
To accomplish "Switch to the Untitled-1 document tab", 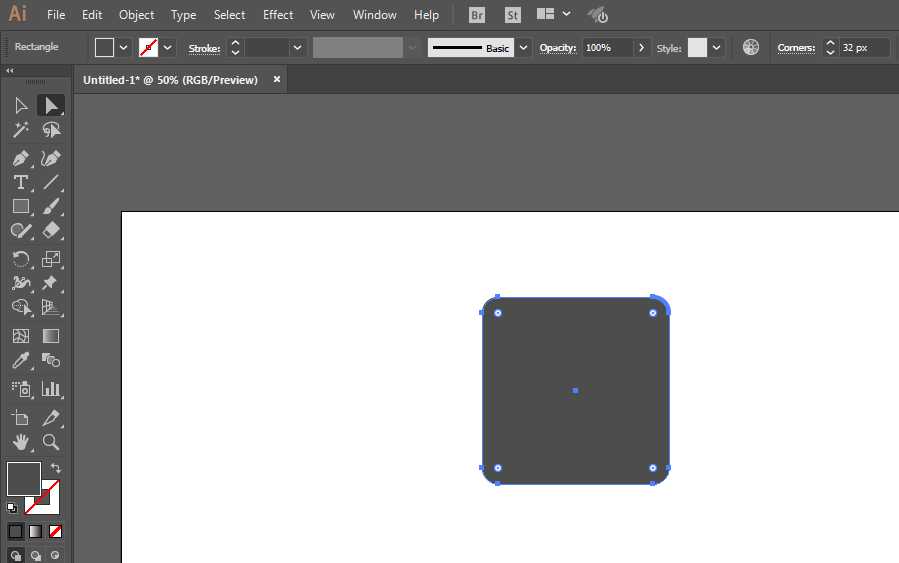I will (x=170, y=80).
